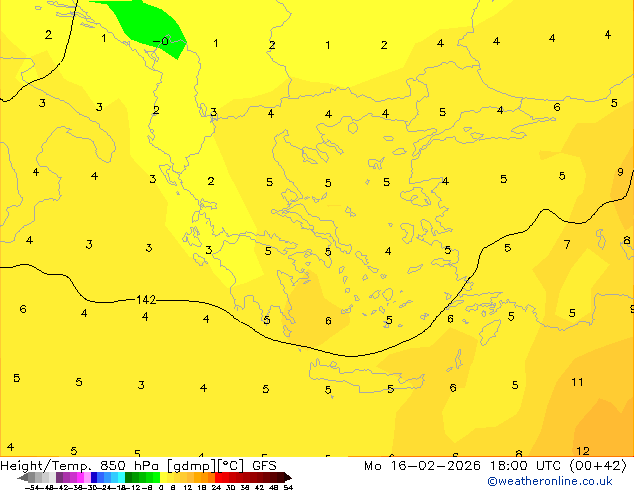Click the '54' legend scale label
The width and height of the screenshot is (634, 490).
click(x=288, y=487)
